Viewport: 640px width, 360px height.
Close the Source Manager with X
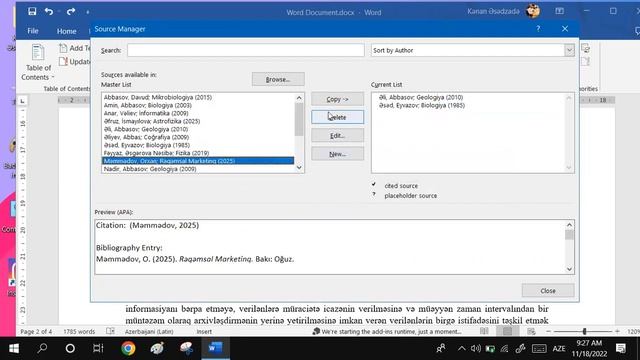click(x=565, y=29)
